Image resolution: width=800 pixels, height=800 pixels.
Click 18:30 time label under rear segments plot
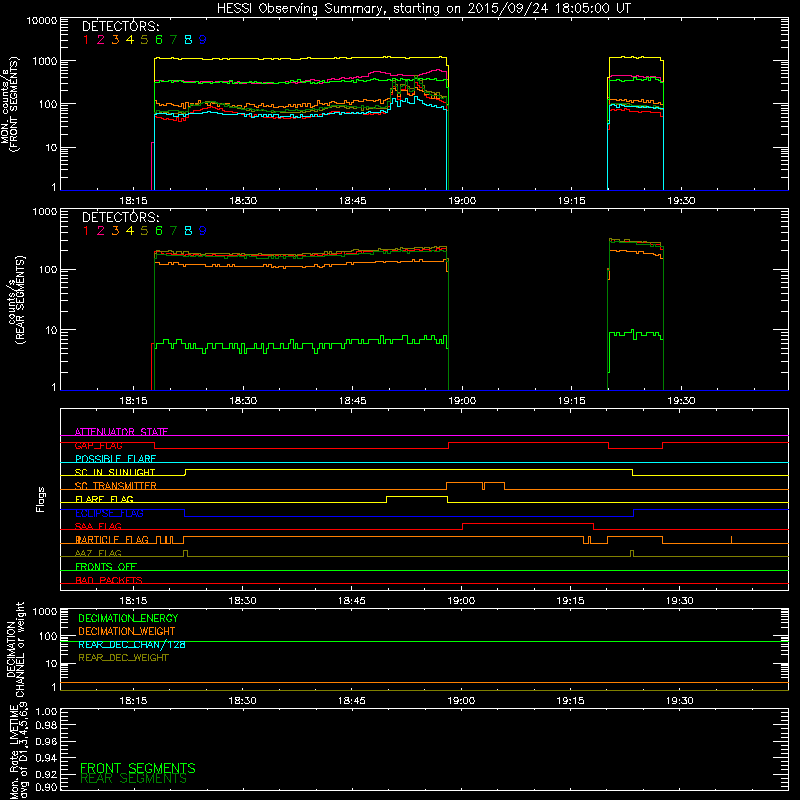(243, 401)
